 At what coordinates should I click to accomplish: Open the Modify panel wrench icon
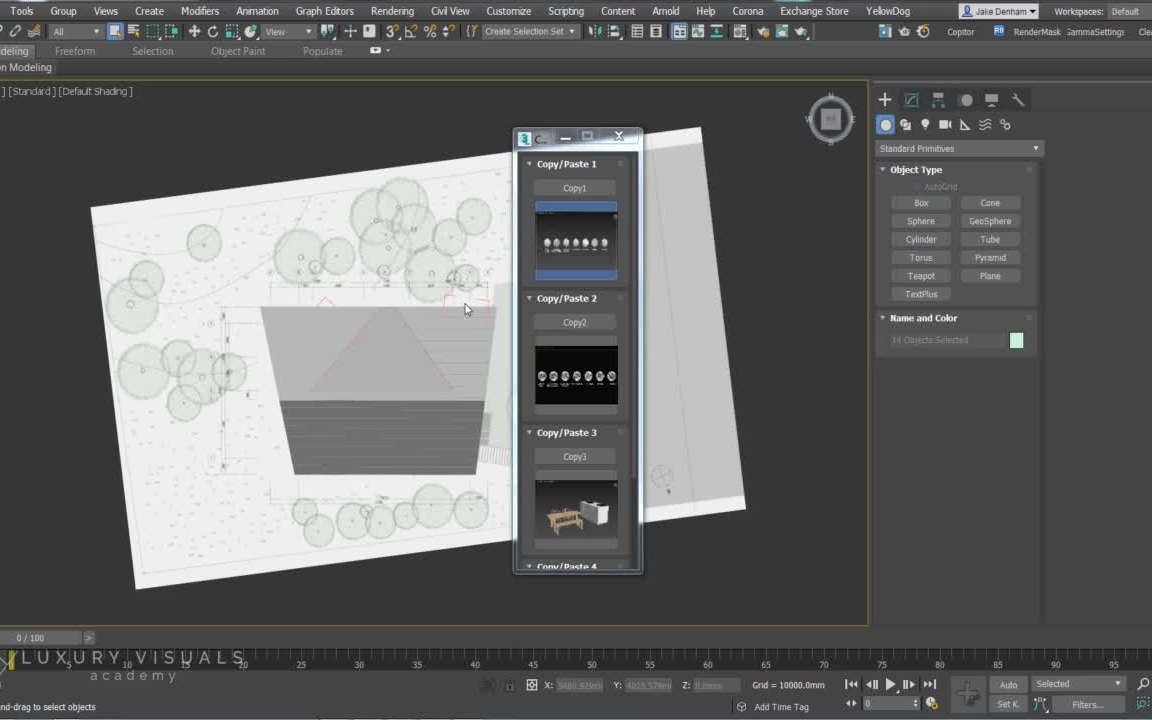coord(1019,100)
